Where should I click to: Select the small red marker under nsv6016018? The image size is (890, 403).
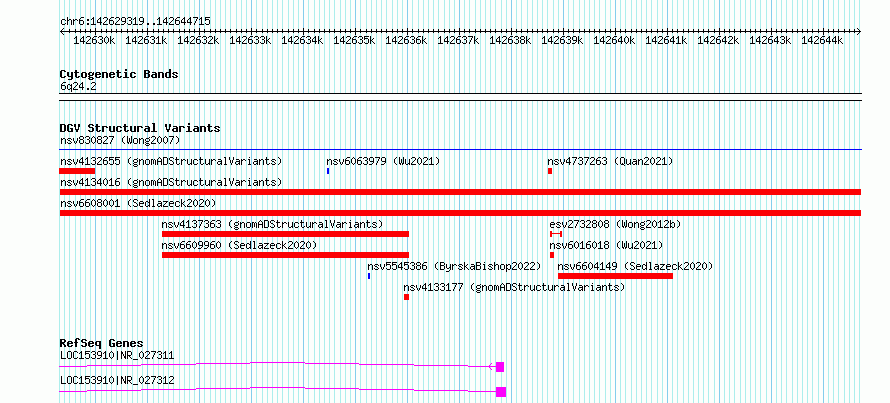pyautogui.click(x=552, y=255)
